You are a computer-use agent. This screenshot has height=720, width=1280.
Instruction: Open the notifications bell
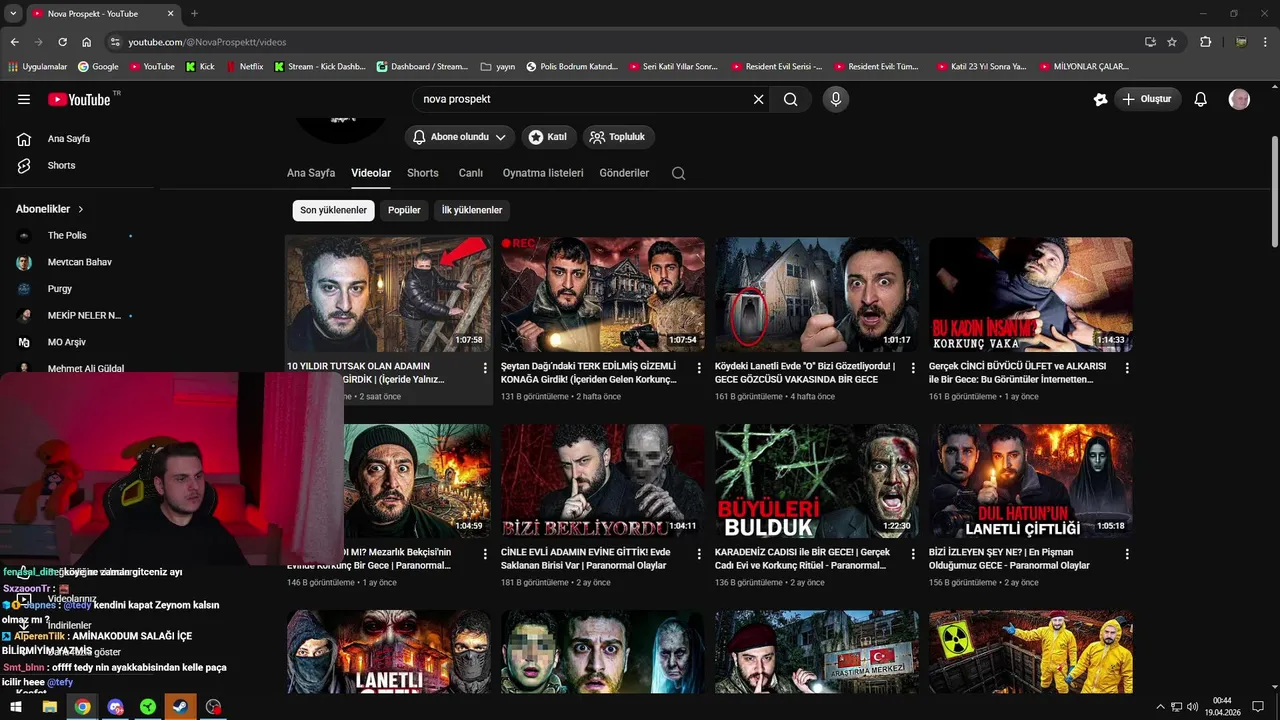(1201, 99)
